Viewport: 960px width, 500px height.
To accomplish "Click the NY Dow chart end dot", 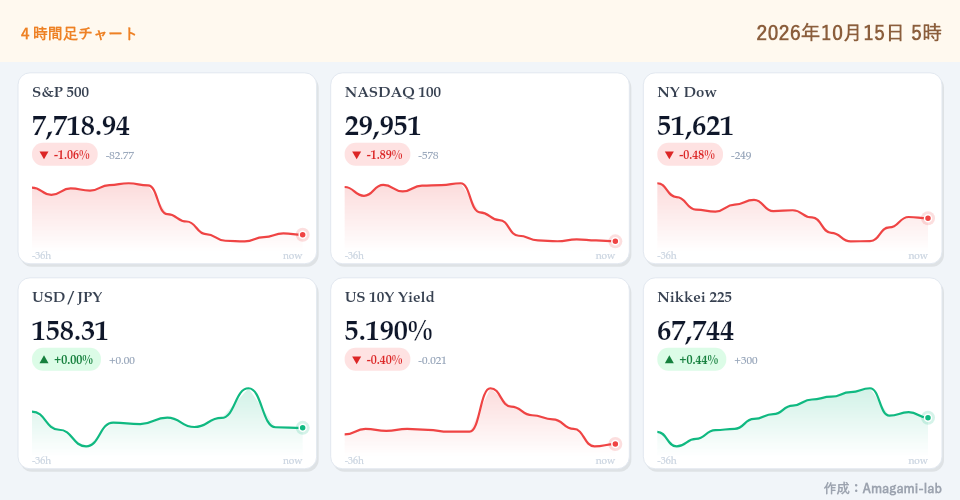I will tap(928, 218).
